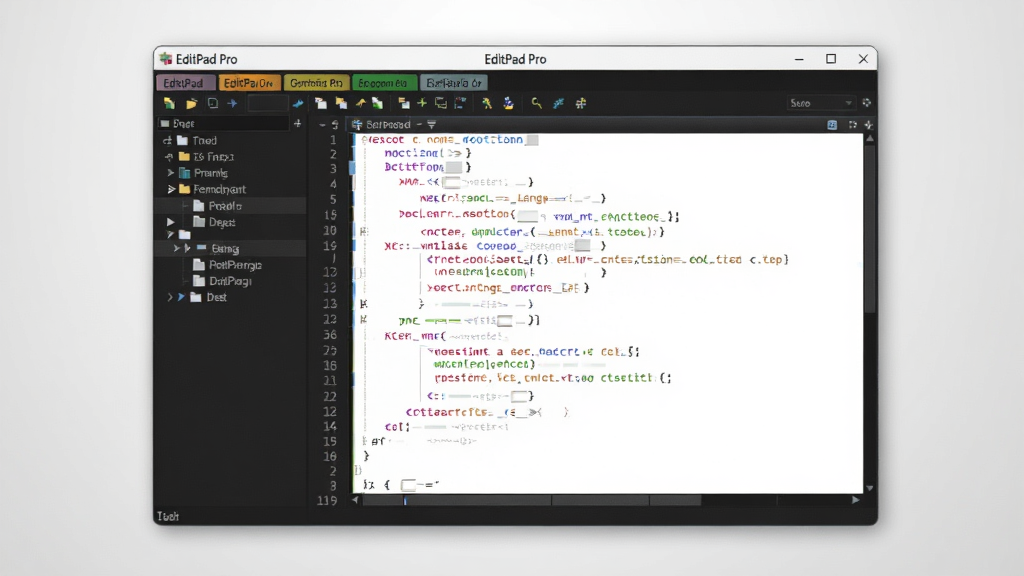Click the funnel icon beside the editor file tab
The height and width of the screenshot is (576, 1024).
(x=432, y=124)
